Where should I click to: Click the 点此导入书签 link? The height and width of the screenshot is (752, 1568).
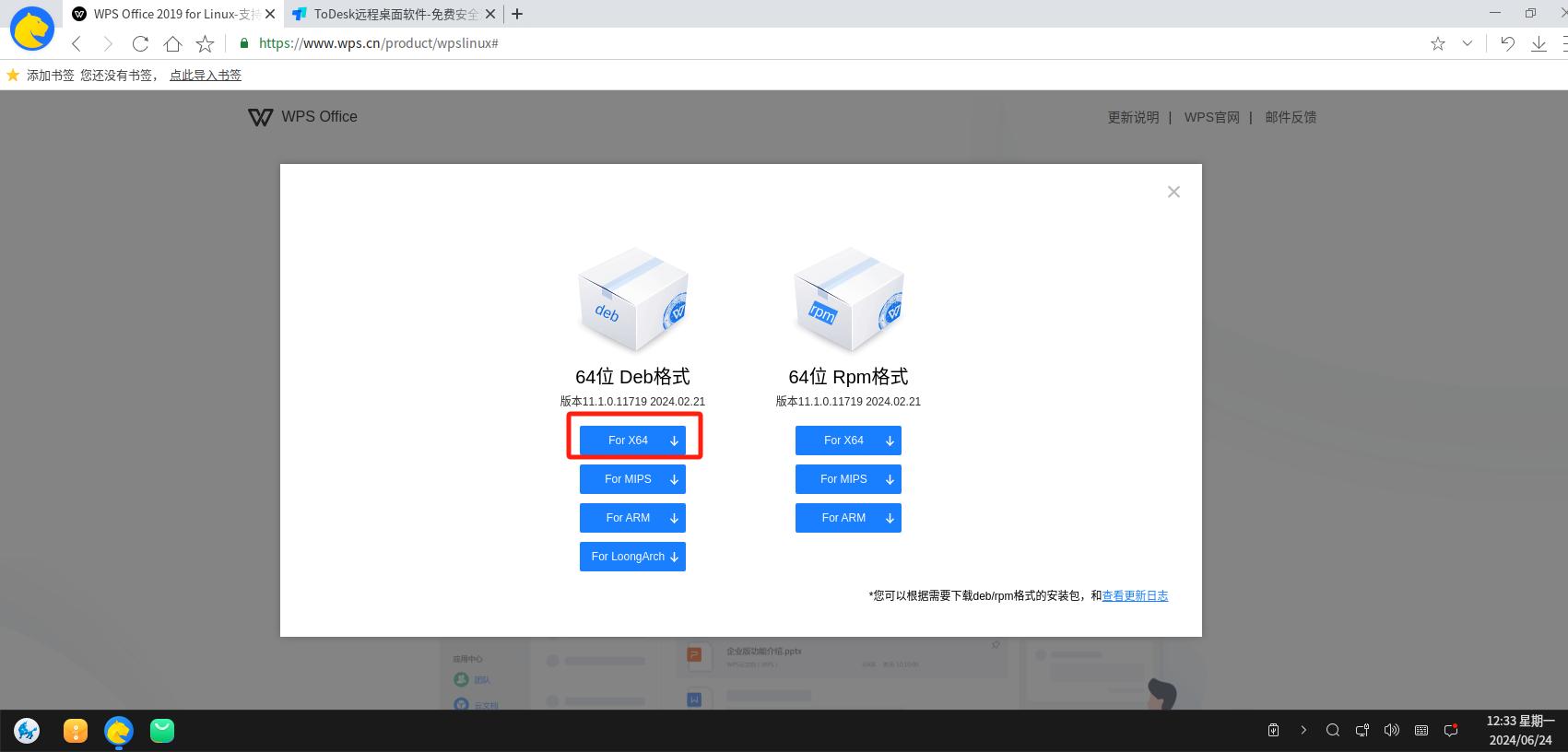206,76
